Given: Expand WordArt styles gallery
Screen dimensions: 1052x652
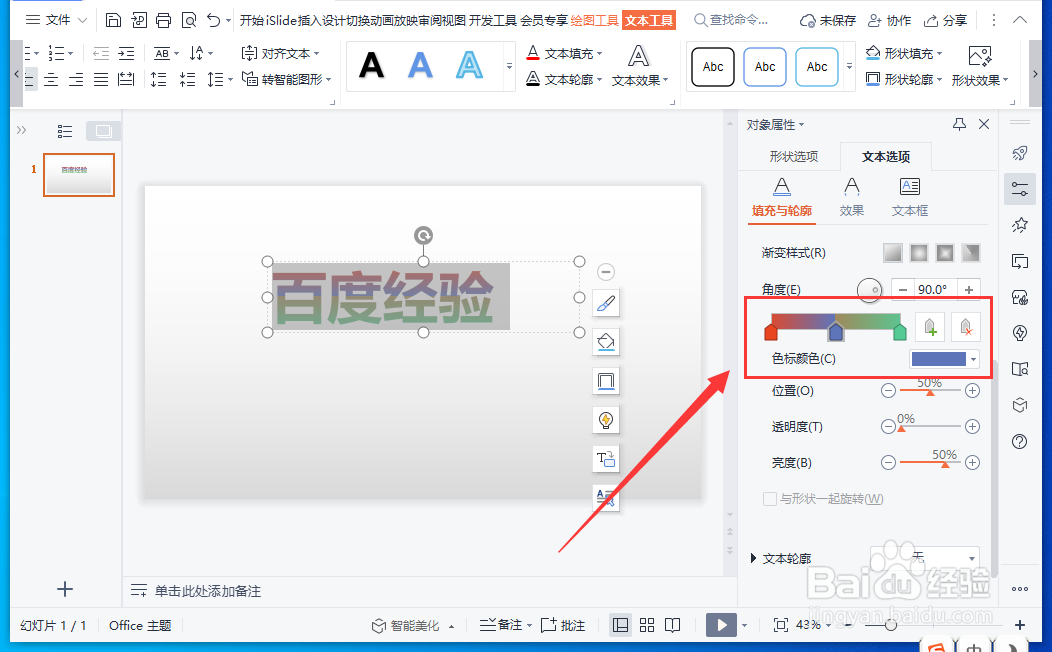Looking at the screenshot, I should (509, 66).
